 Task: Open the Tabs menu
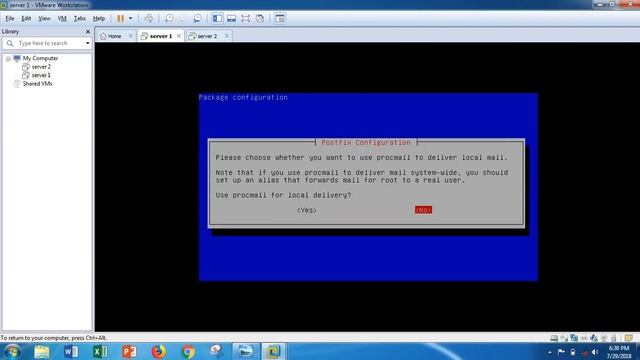(x=80, y=18)
